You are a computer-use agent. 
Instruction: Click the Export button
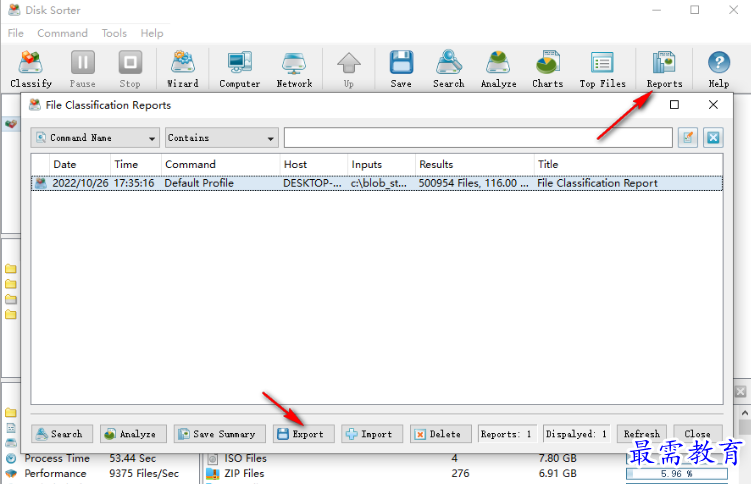tap(303, 434)
